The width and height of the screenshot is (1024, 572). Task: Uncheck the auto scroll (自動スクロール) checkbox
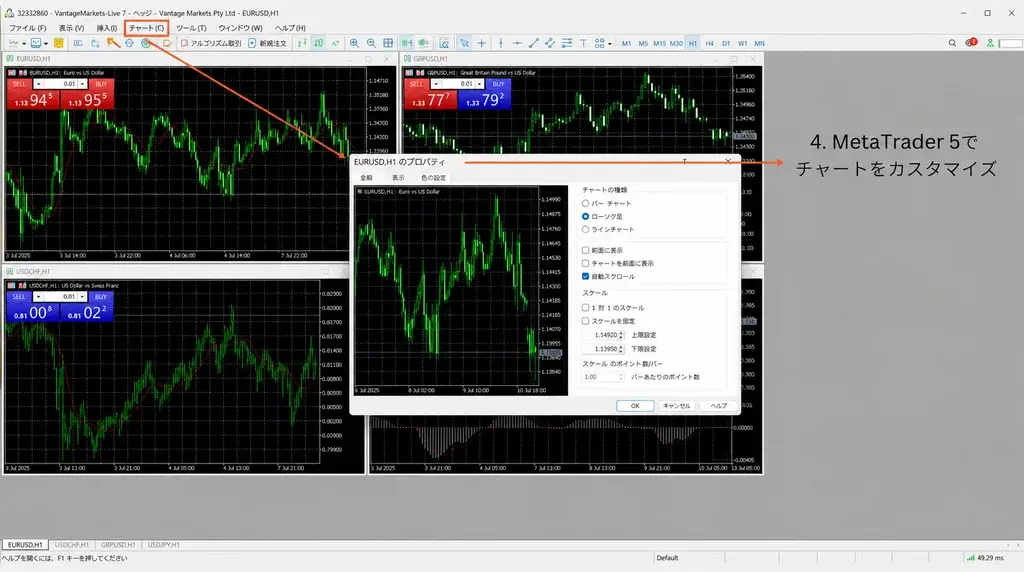585,276
